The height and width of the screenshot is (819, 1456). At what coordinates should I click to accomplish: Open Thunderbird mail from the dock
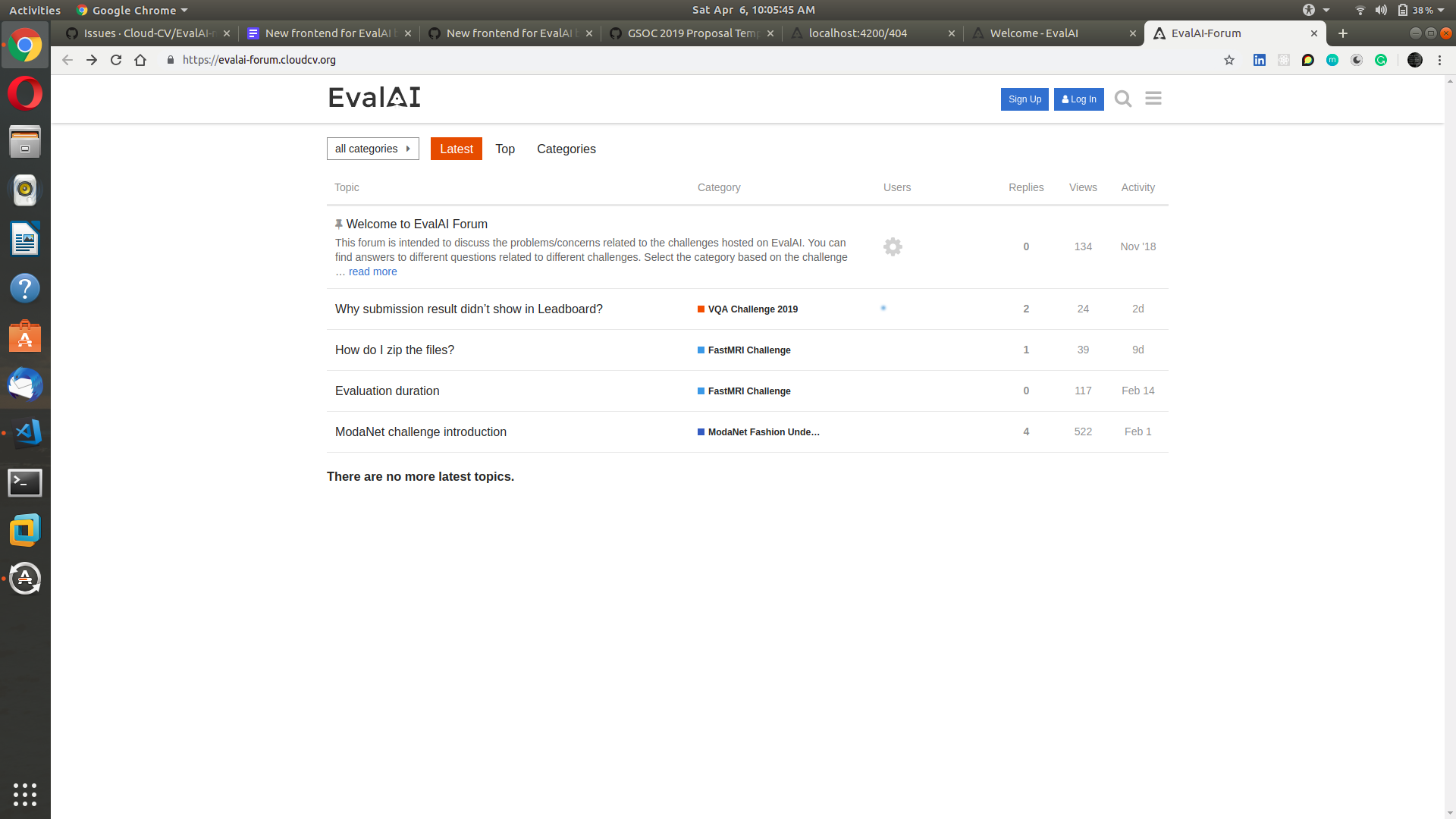[25, 385]
